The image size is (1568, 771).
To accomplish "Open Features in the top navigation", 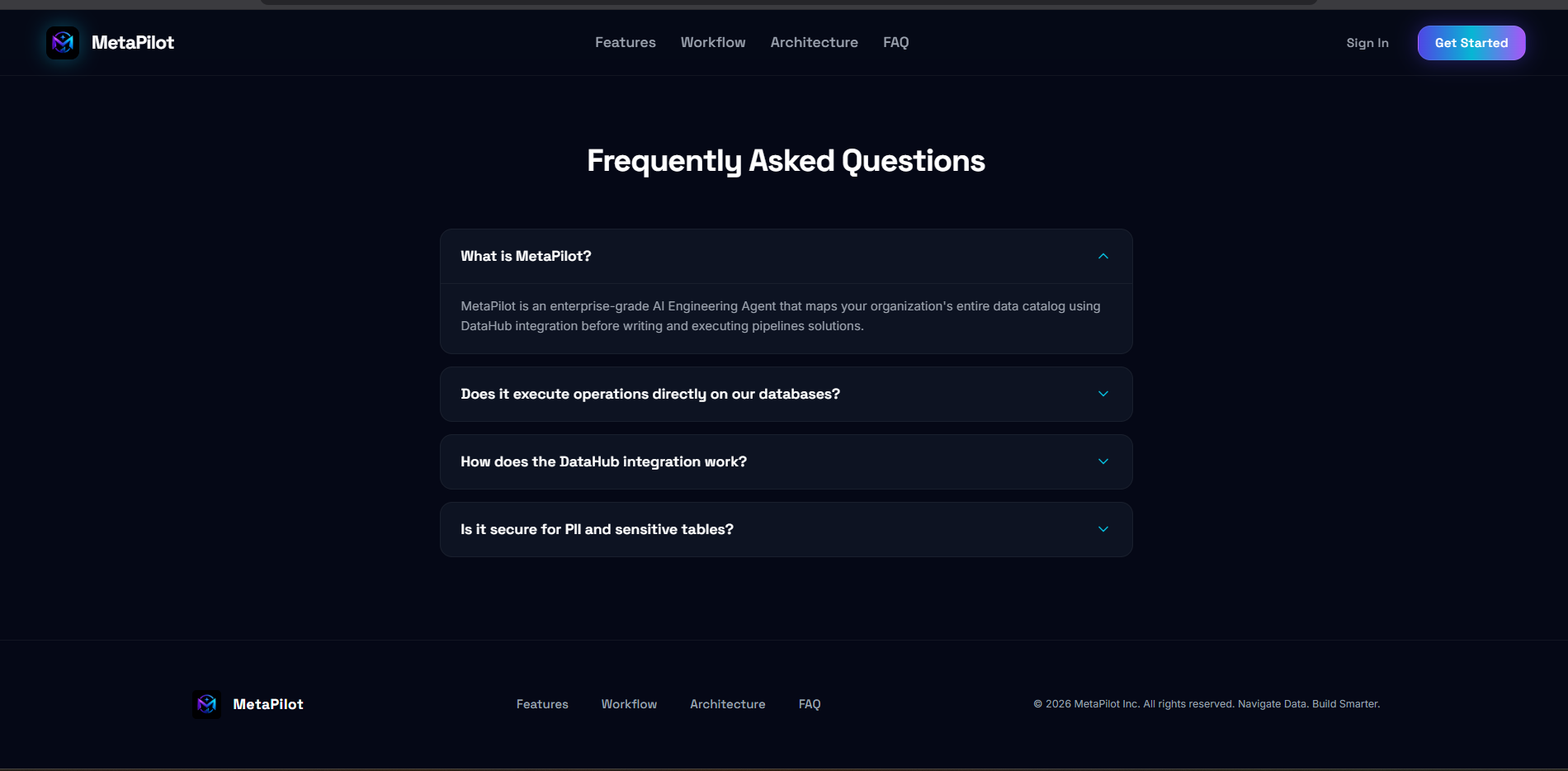I will (626, 42).
